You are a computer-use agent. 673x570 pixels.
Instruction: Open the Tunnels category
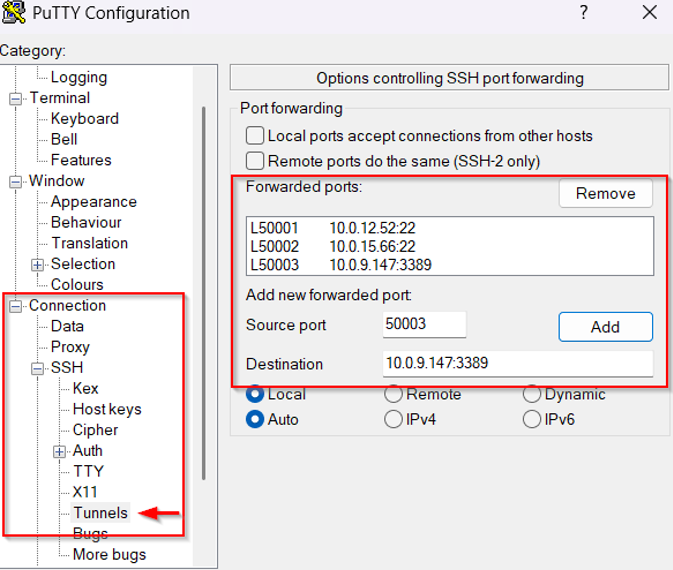coord(100,513)
